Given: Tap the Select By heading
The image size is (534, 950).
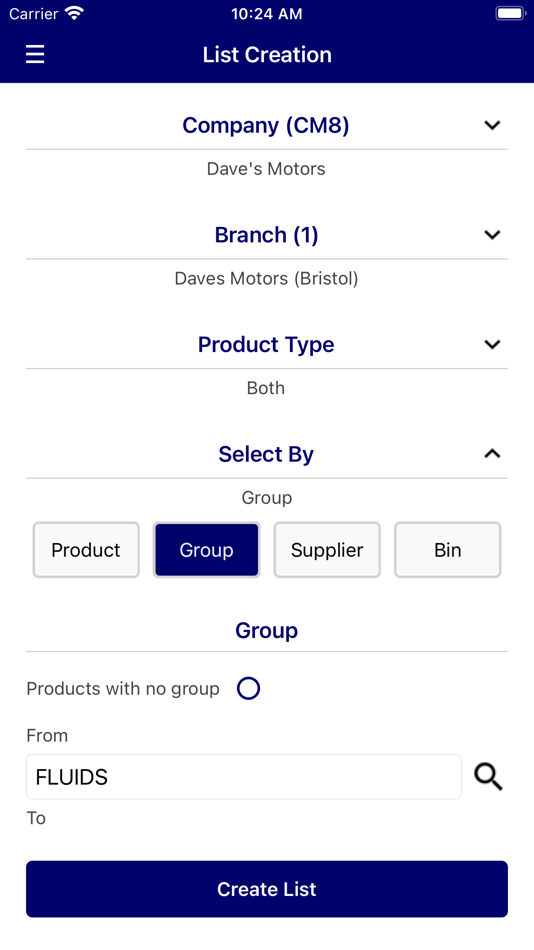Looking at the screenshot, I should (x=266, y=454).
